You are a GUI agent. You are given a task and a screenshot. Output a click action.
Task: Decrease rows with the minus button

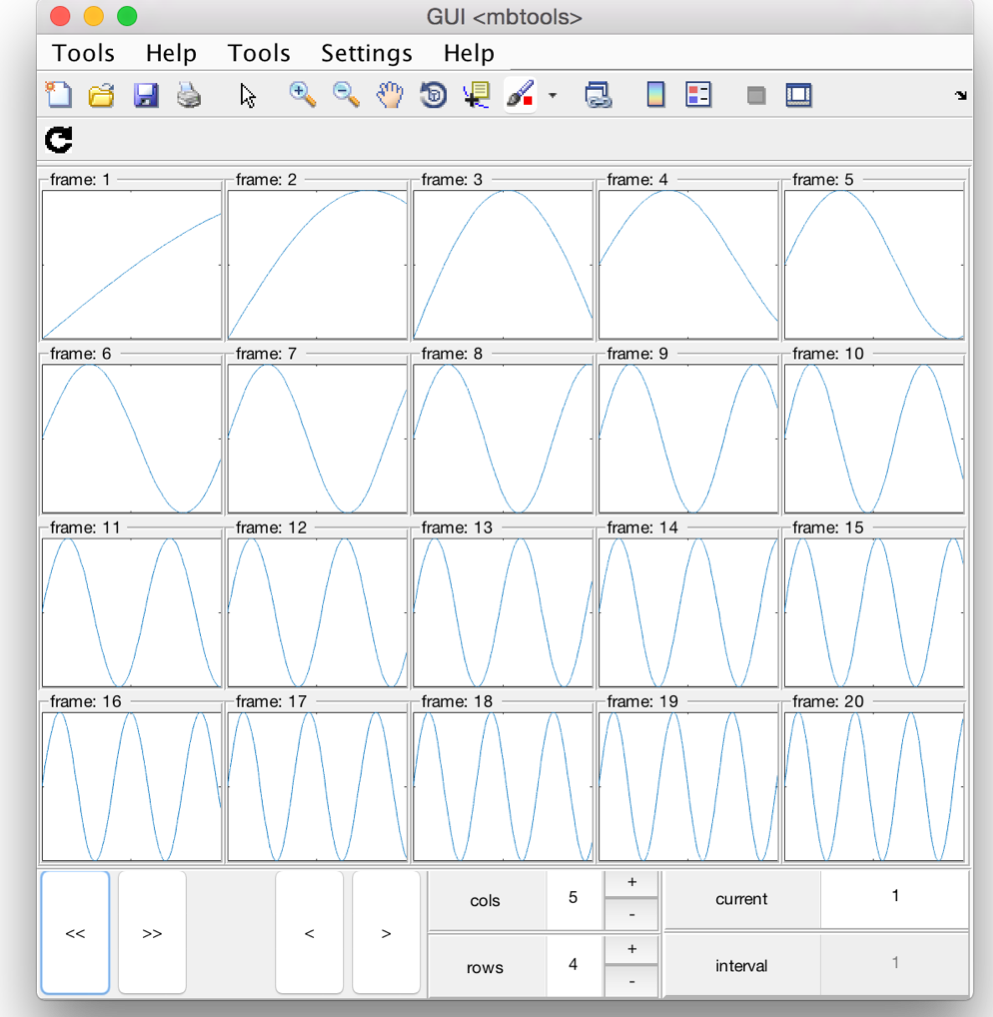pos(632,982)
